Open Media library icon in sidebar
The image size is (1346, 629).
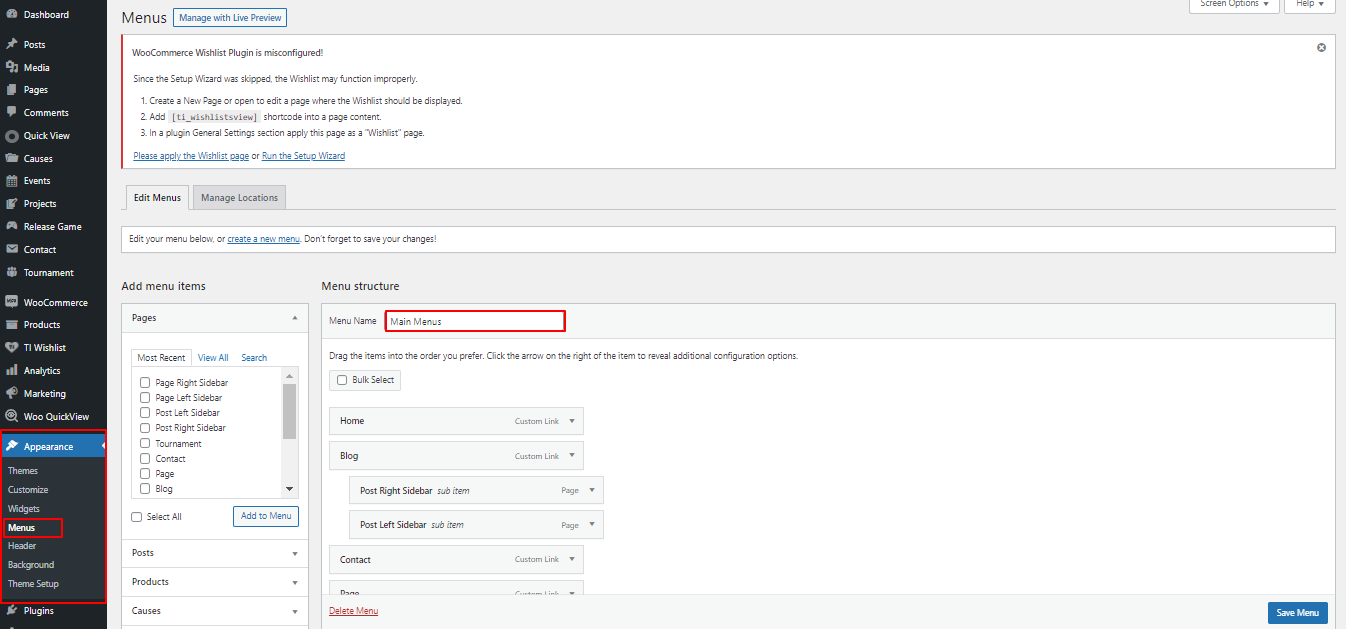[12, 68]
